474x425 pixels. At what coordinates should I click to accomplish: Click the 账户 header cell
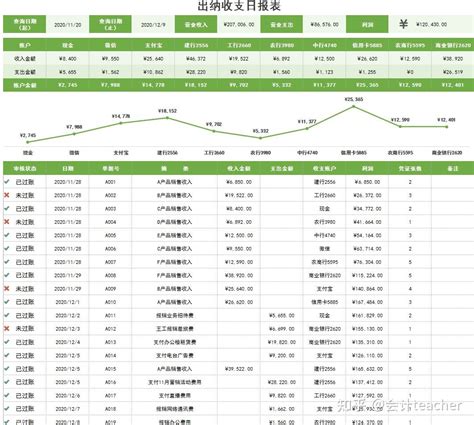(25, 45)
